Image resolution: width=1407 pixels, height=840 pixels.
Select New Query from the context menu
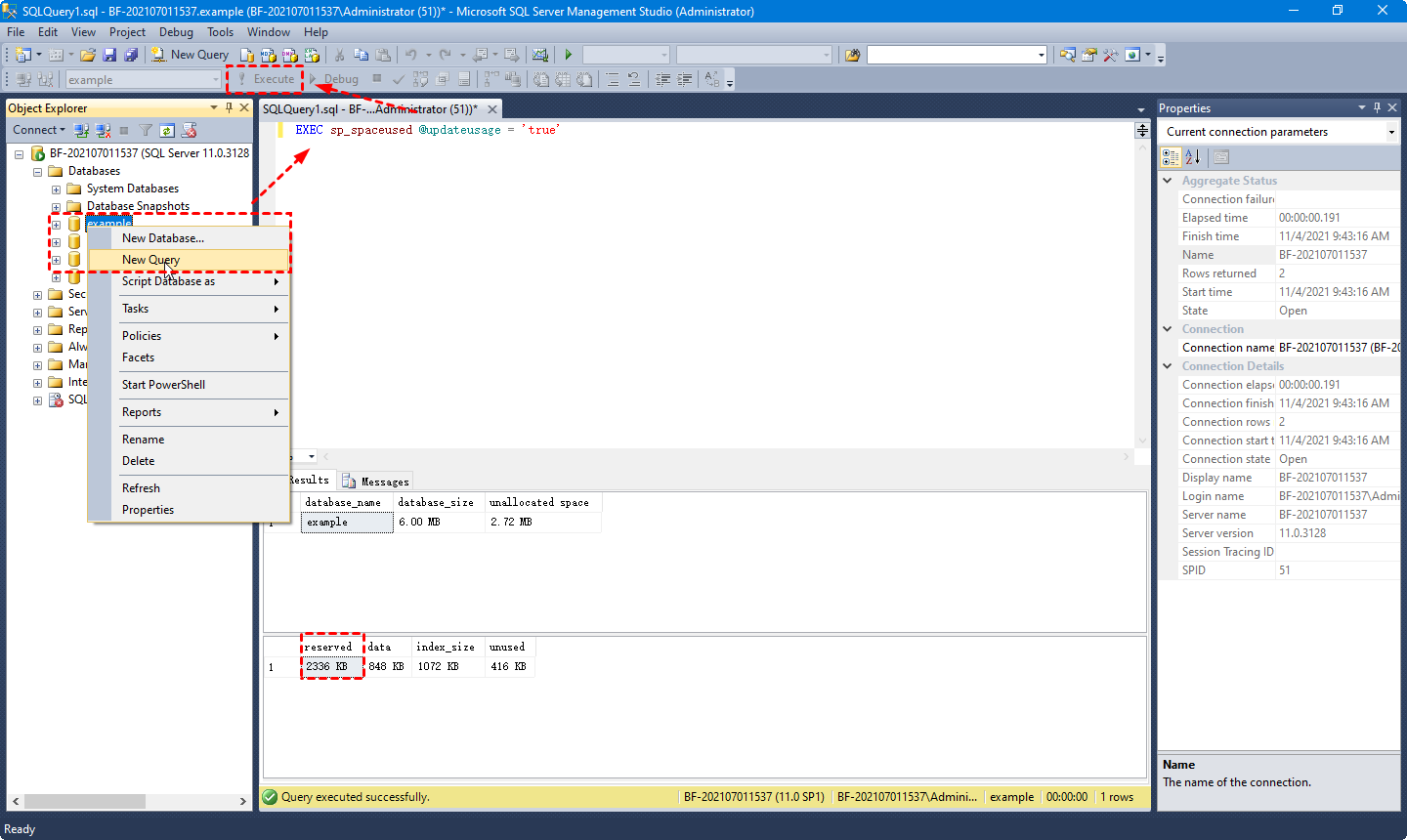150,260
